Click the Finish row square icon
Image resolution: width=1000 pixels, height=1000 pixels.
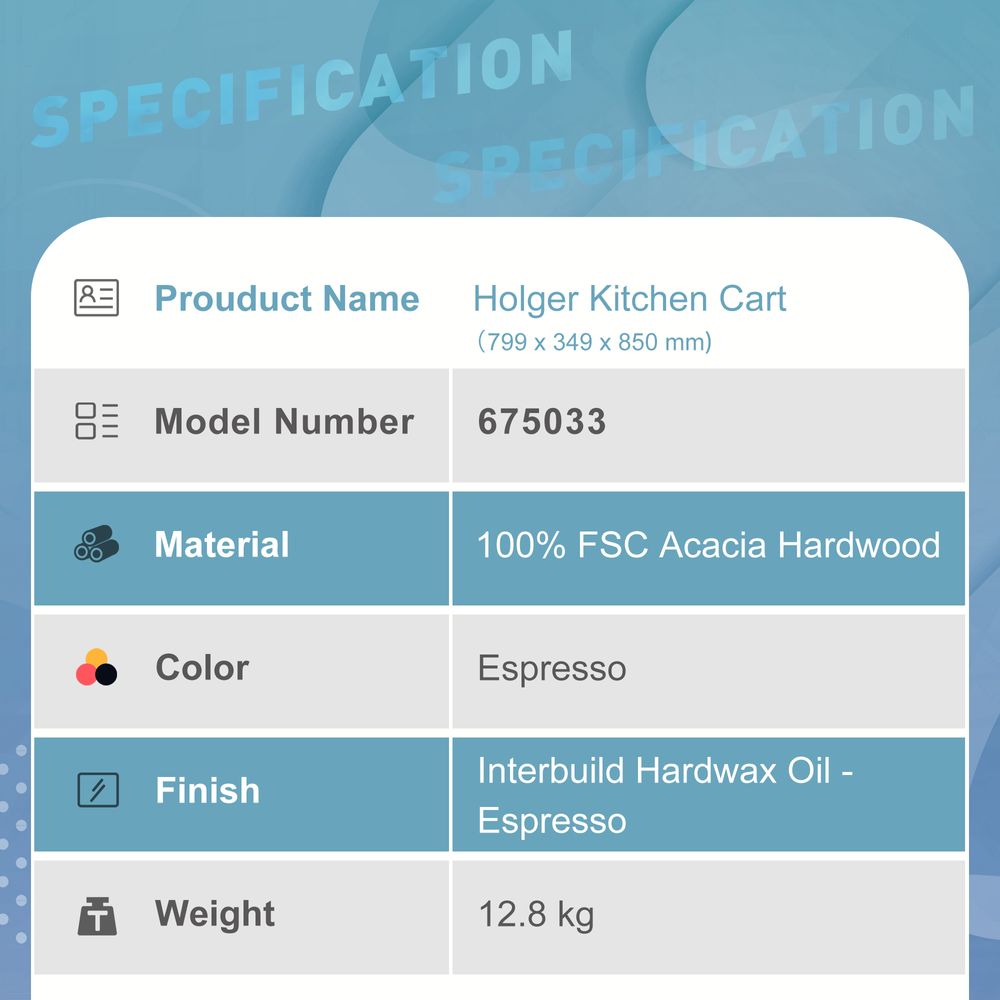click(98, 791)
